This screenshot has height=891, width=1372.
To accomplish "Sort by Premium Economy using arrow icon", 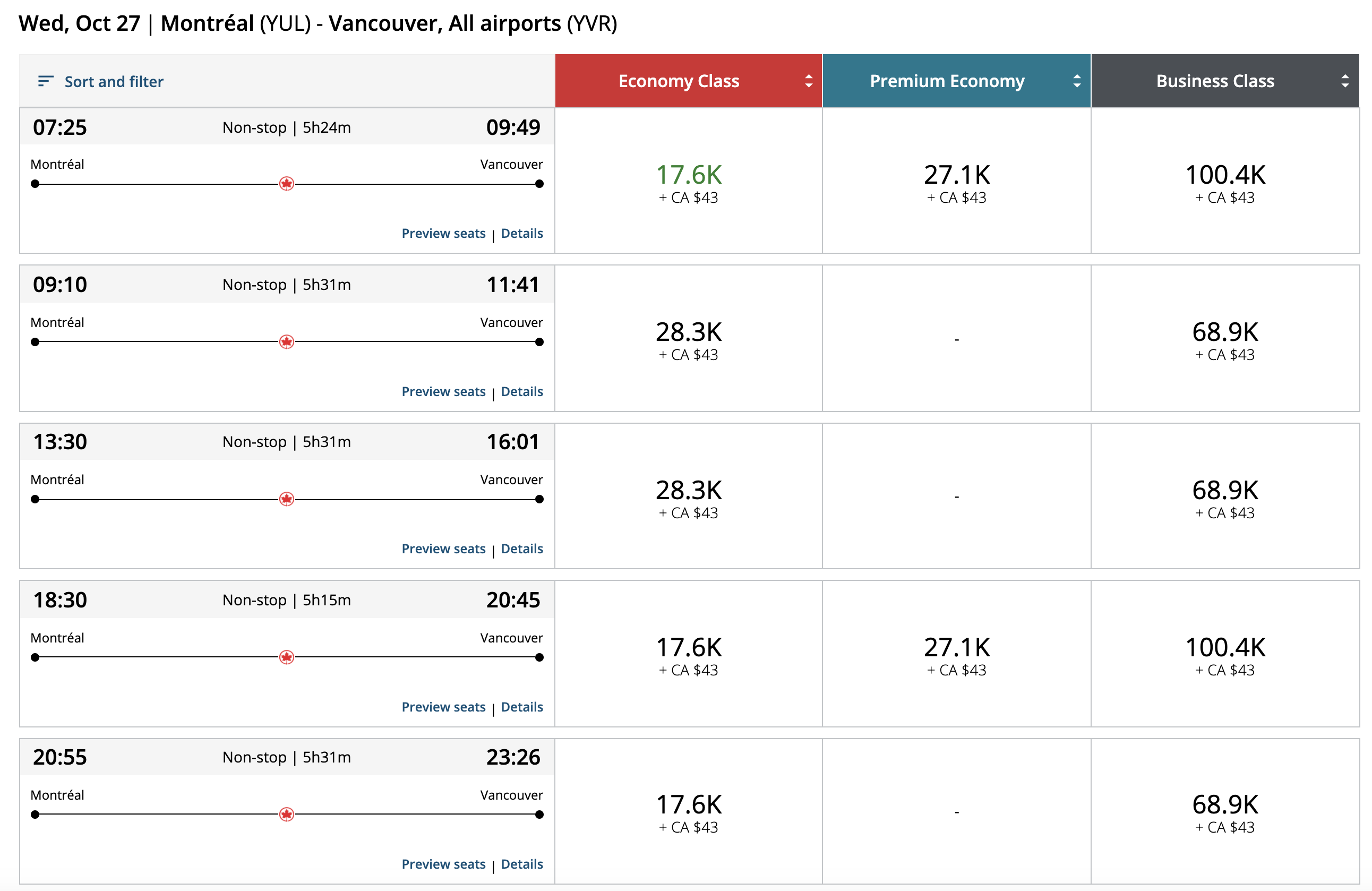I will click(x=1077, y=81).
